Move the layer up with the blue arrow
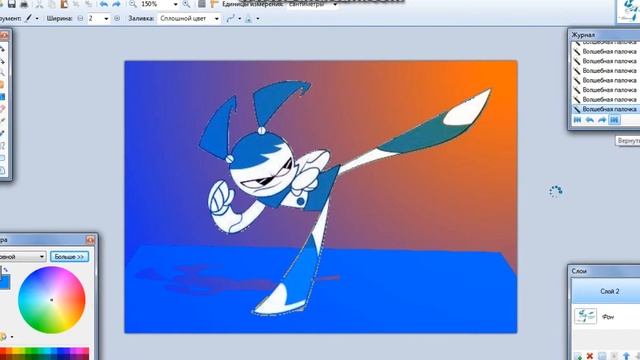Image resolution: width=640 pixels, height=360 pixels. tap(627, 356)
